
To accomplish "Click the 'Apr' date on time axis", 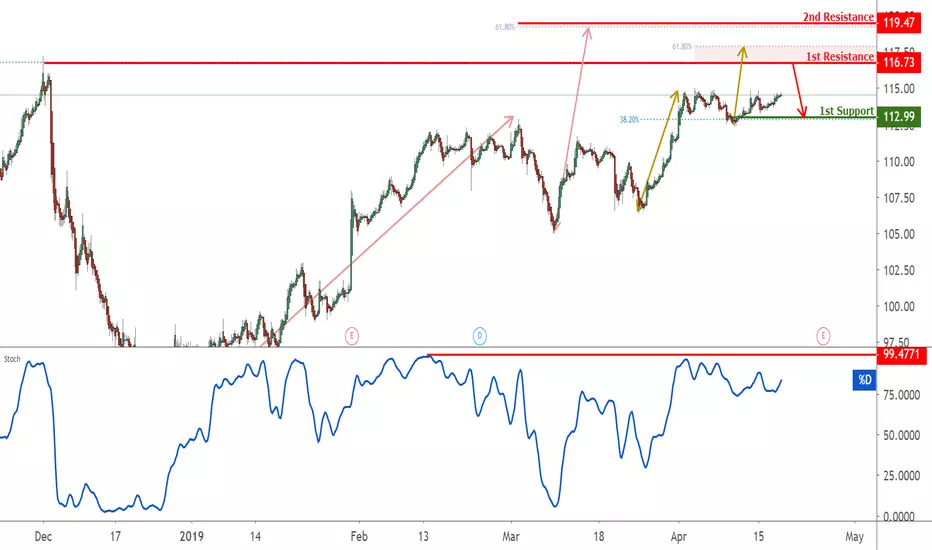I will tap(679, 536).
